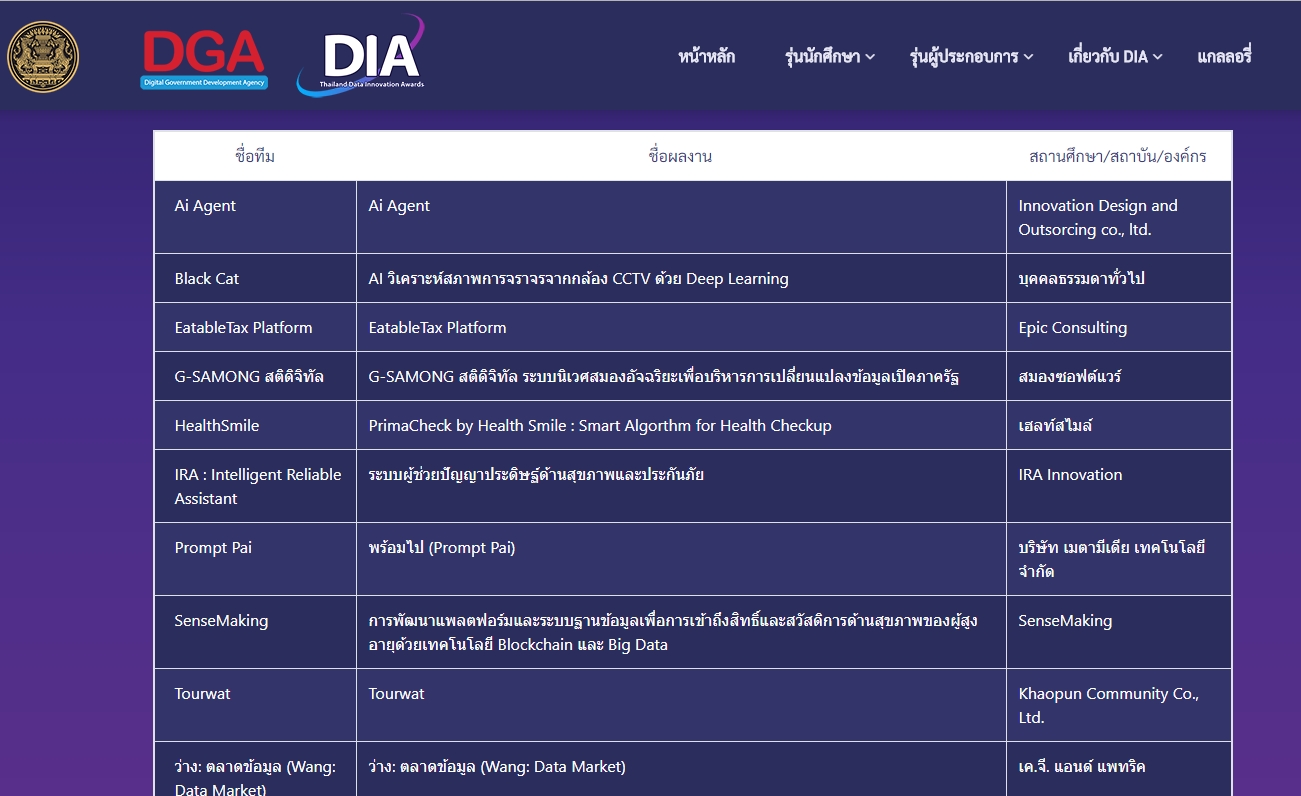1301x796 pixels.
Task: Expand the เกี่ยวกับ DIA dropdown chevron
Action: click(1158, 57)
